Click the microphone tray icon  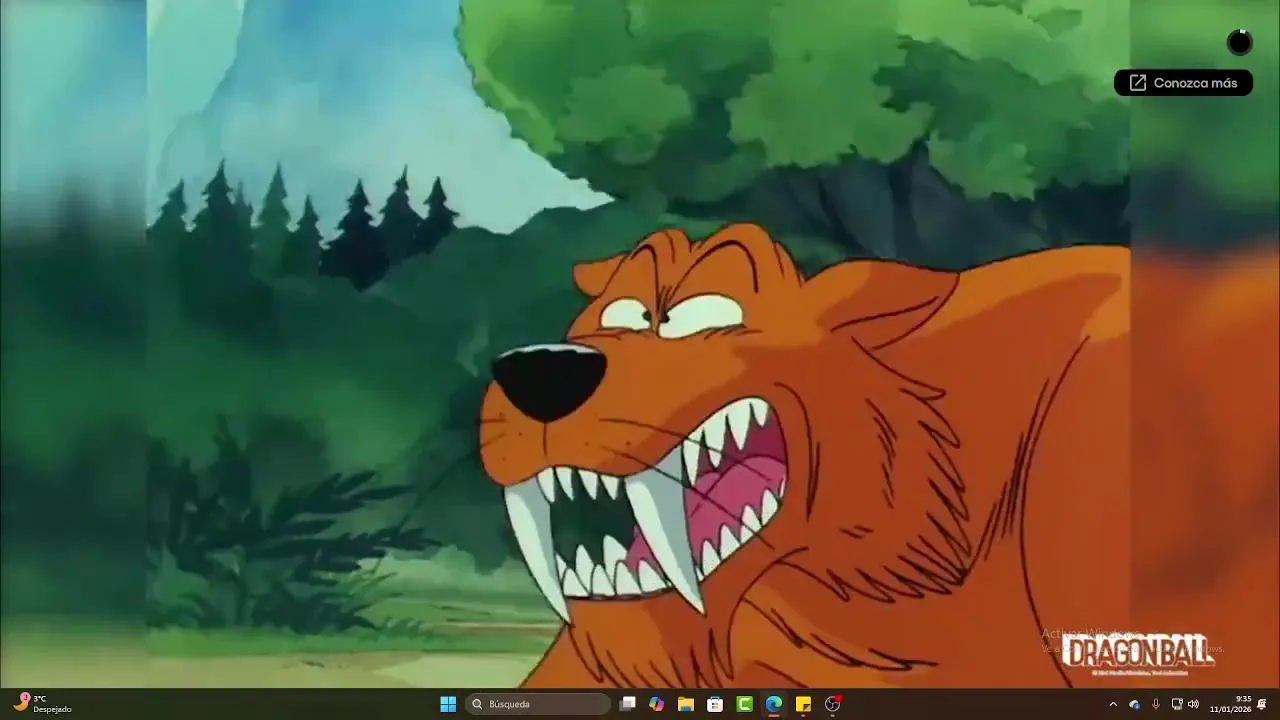click(1156, 704)
